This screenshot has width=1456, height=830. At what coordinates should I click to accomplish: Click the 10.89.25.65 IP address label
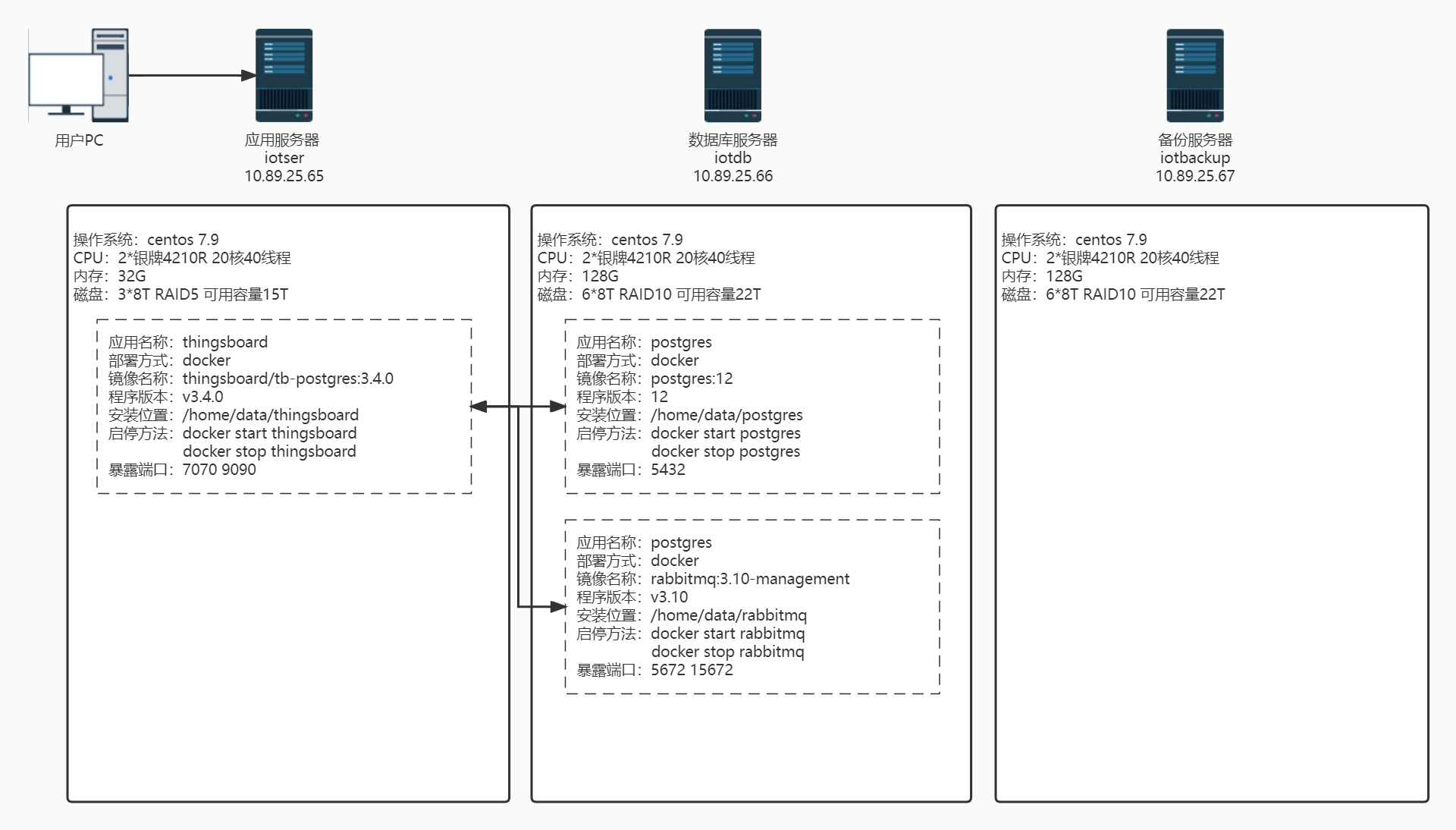pos(284,176)
